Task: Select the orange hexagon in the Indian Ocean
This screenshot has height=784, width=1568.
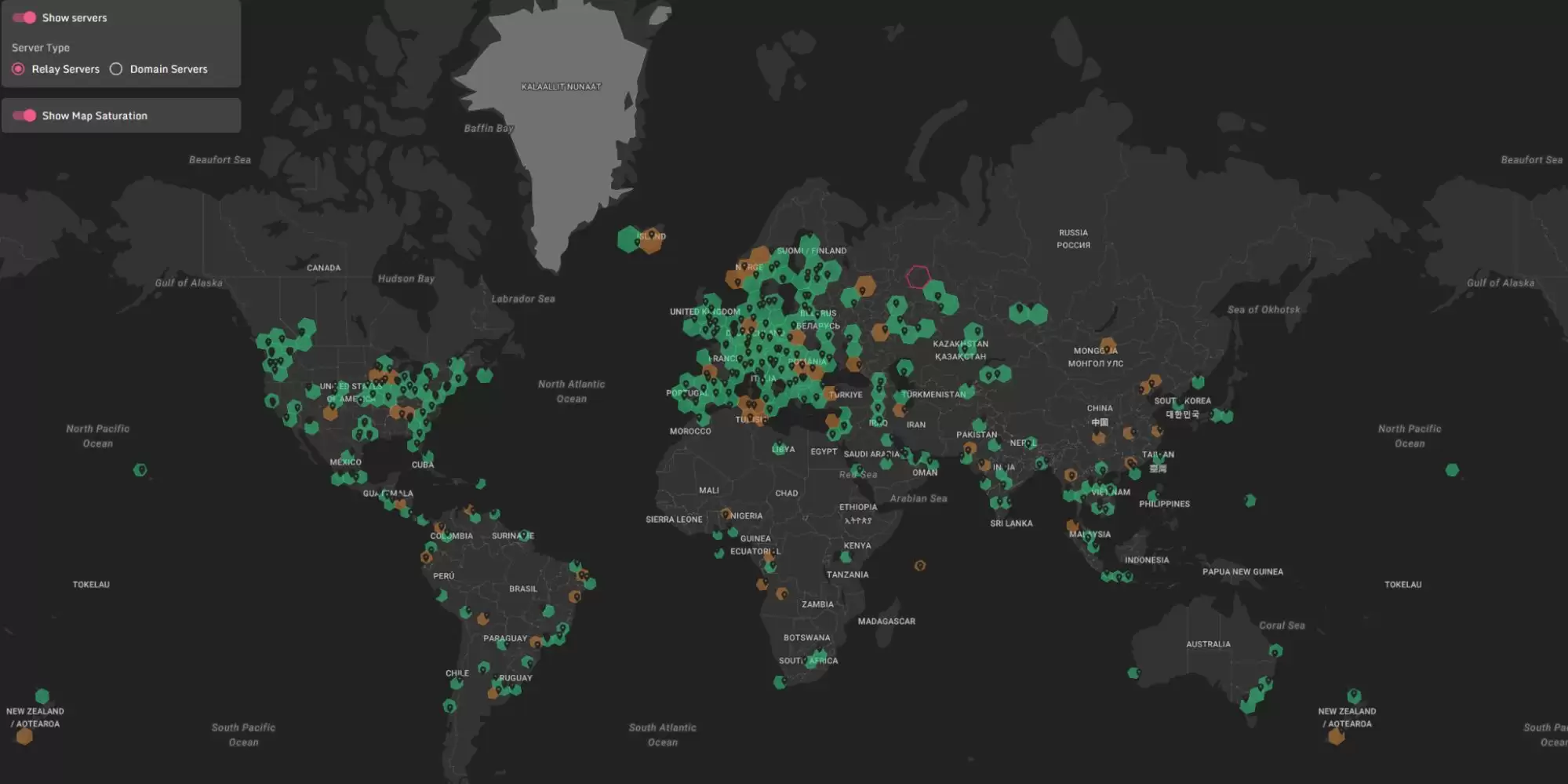Action: click(920, 565)
